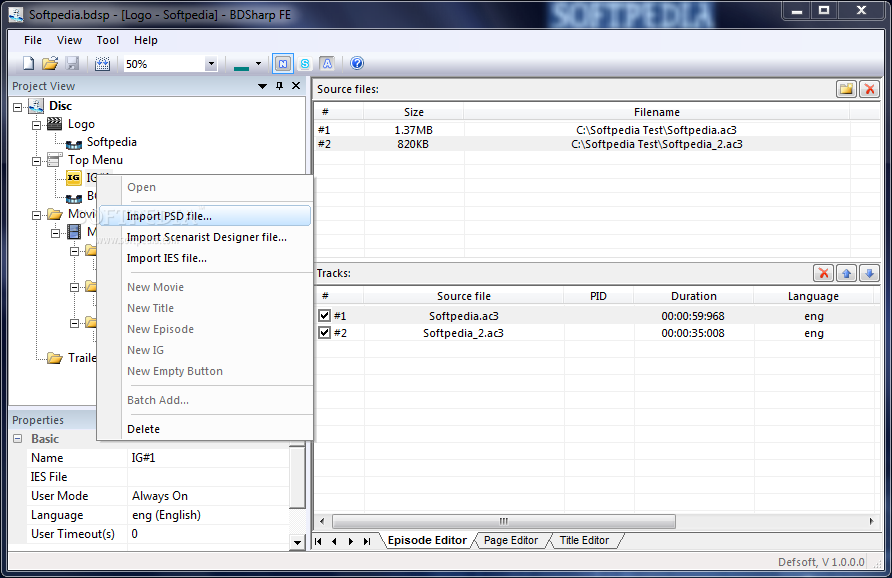892x578 pixels.
Task: Select the Disc icon in the tree
Action: (x=36, y=106)
